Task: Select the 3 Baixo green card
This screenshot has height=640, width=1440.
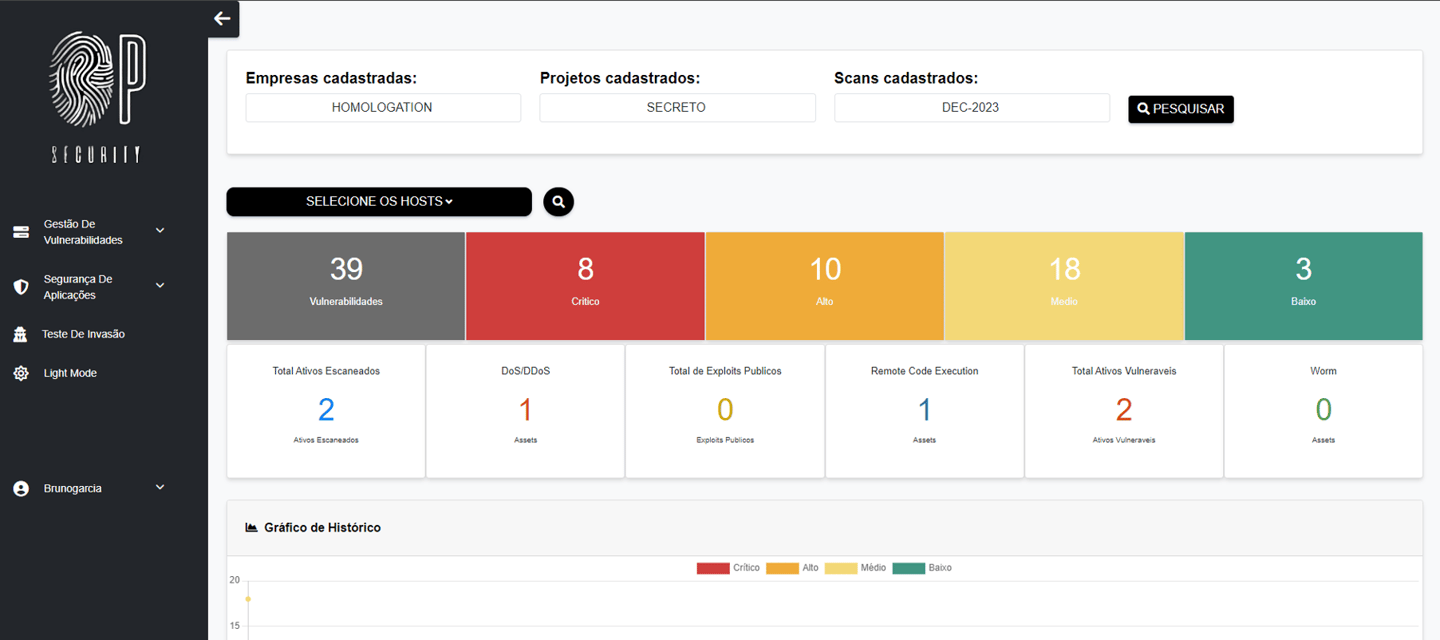Action: pos(1304,286)
